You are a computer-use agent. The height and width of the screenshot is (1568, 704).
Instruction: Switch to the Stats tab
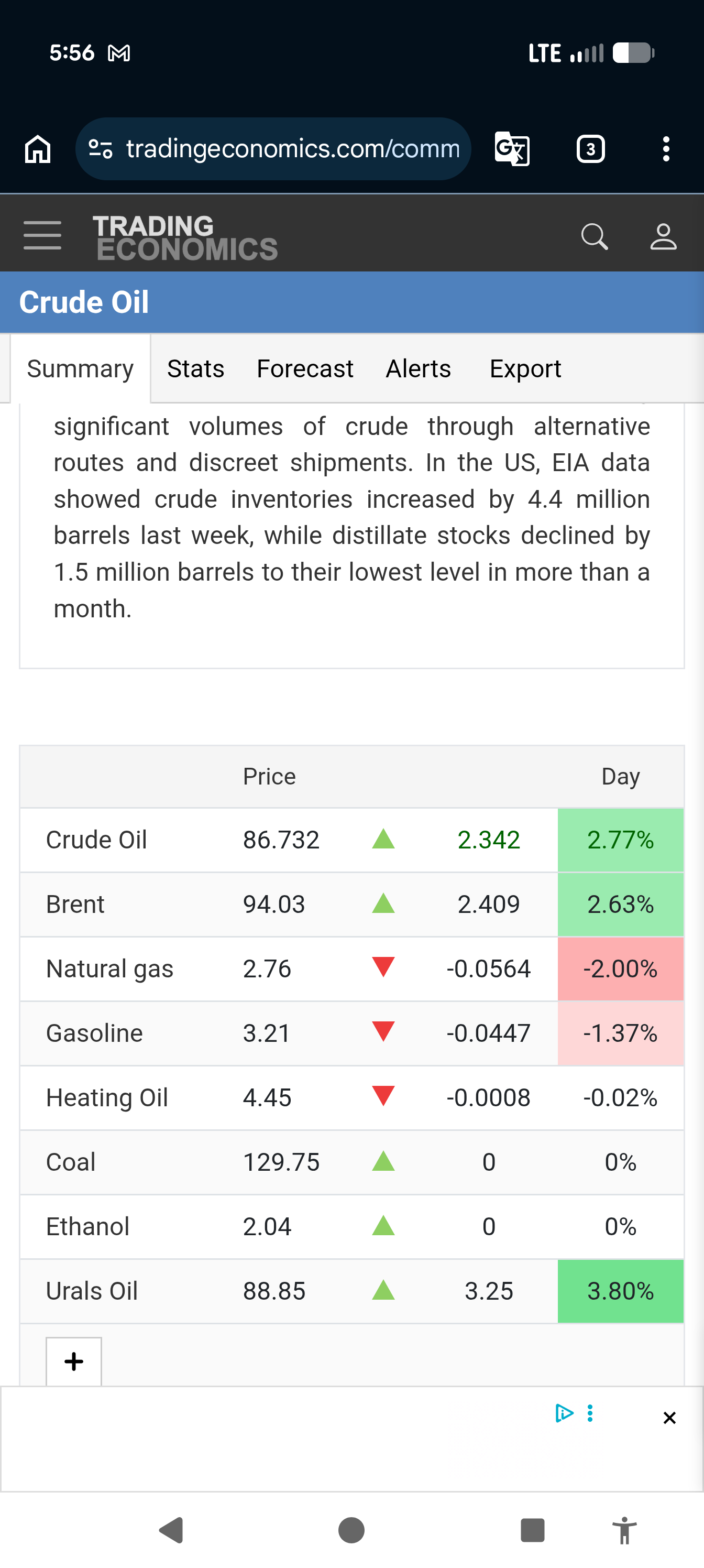pyautogui.click(x=196, y=369)
